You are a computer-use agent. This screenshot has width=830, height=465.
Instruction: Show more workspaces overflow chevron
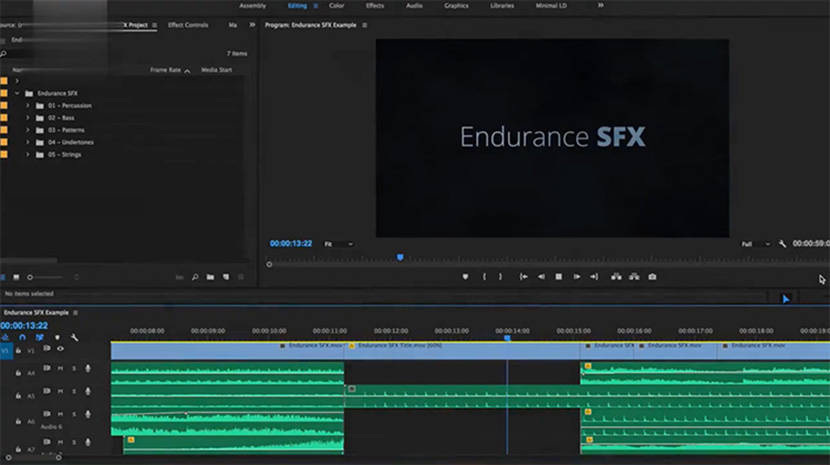(x=600, y=5)
